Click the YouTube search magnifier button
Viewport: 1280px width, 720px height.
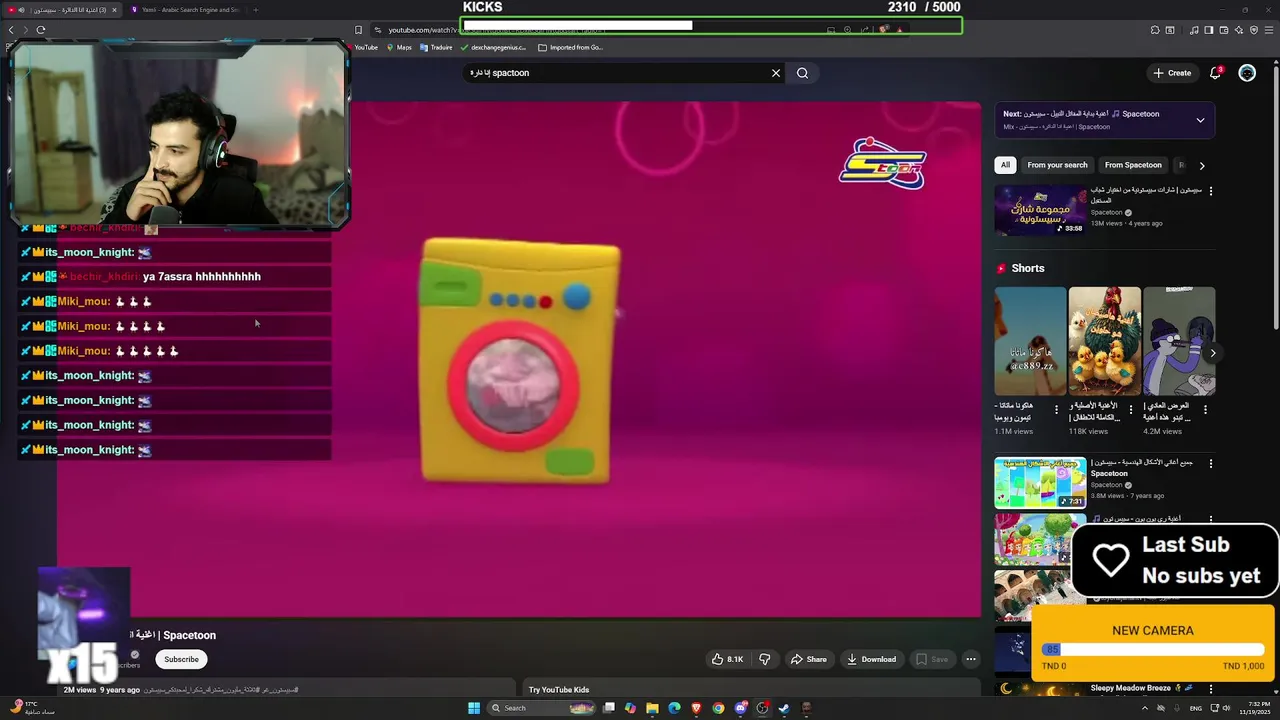[802, 73]
